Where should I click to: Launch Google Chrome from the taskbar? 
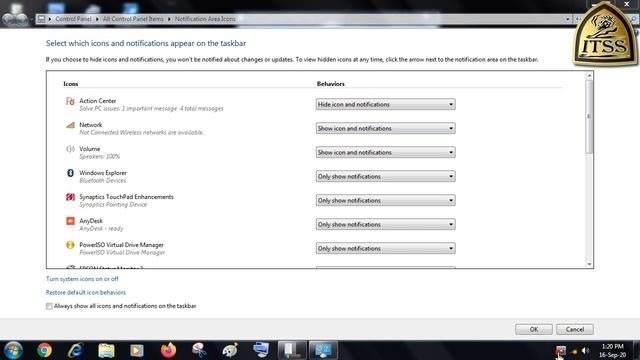(44, 350)
